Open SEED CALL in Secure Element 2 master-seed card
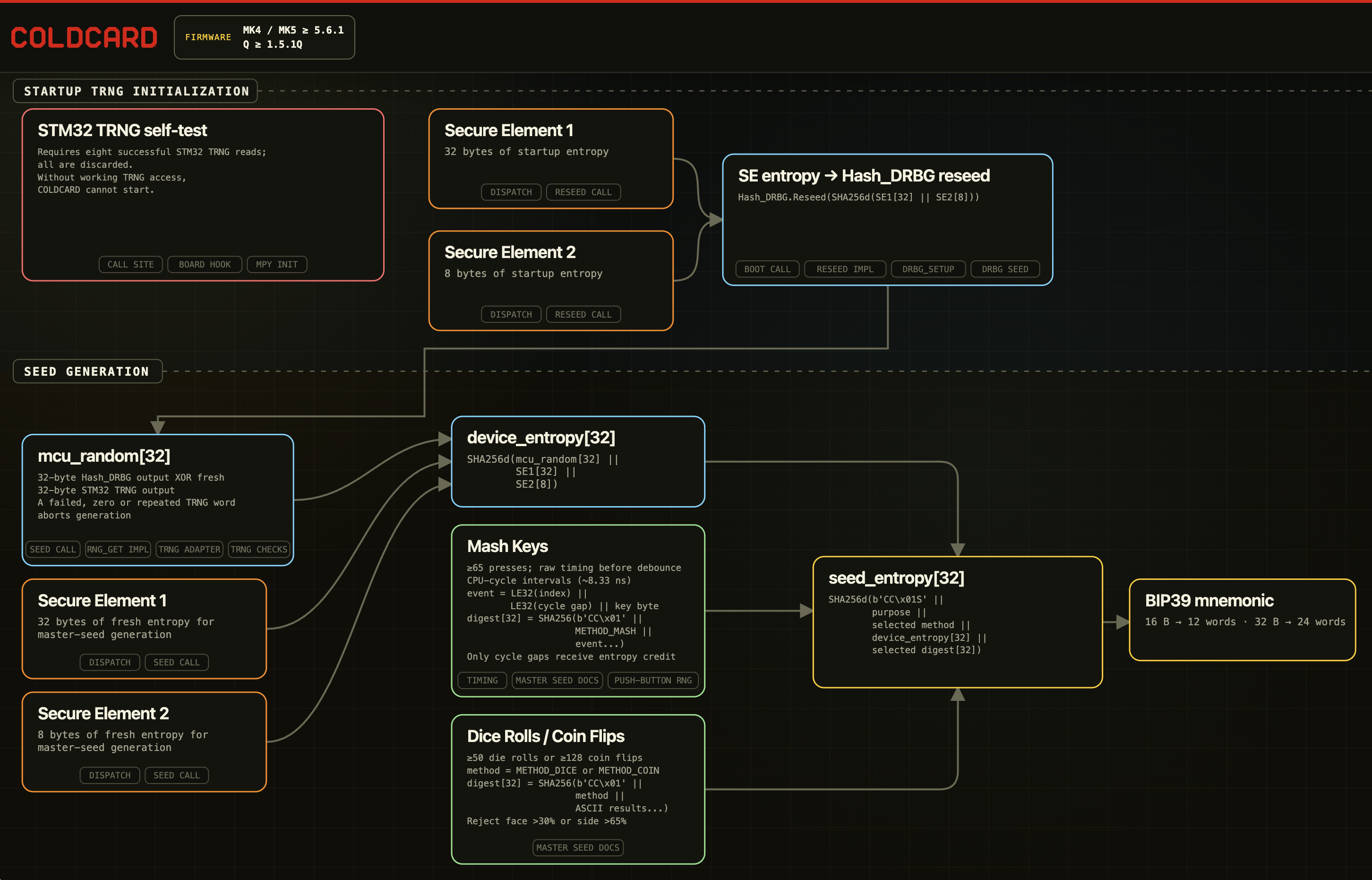This screenshot has width=1372, height=880. point(177,776)
